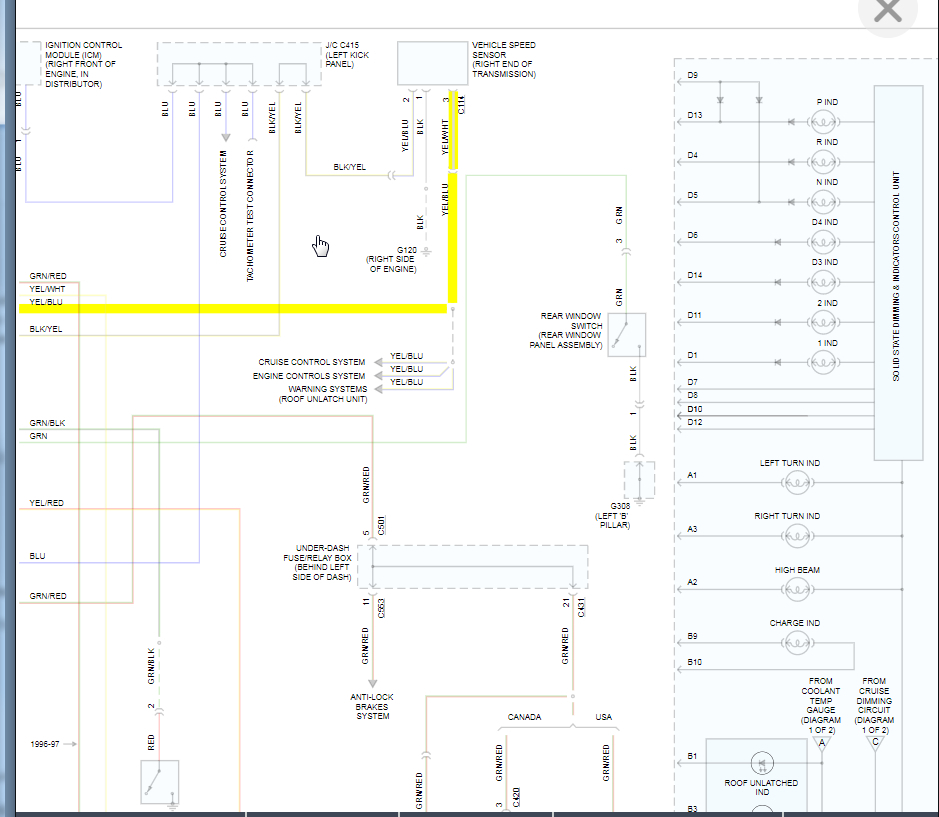Click the triangle connector marked A
Screen dimensions: 939x817
pos(822,744)
